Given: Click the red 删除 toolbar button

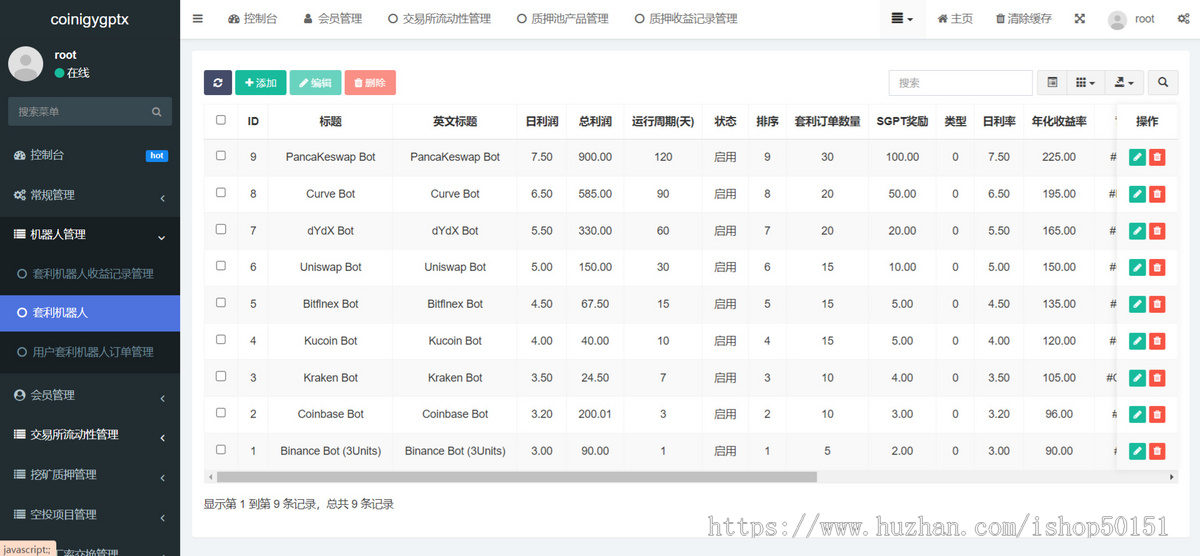Looking at the screenshot, I should [x=370, y=83].
